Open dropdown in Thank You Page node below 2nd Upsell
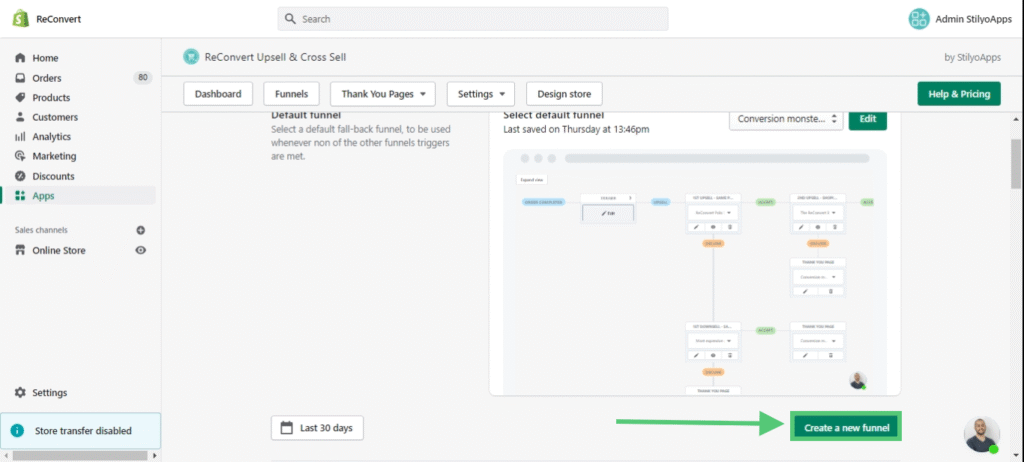This screenshot has width=1024, height=462. click(x=818, y=276)
